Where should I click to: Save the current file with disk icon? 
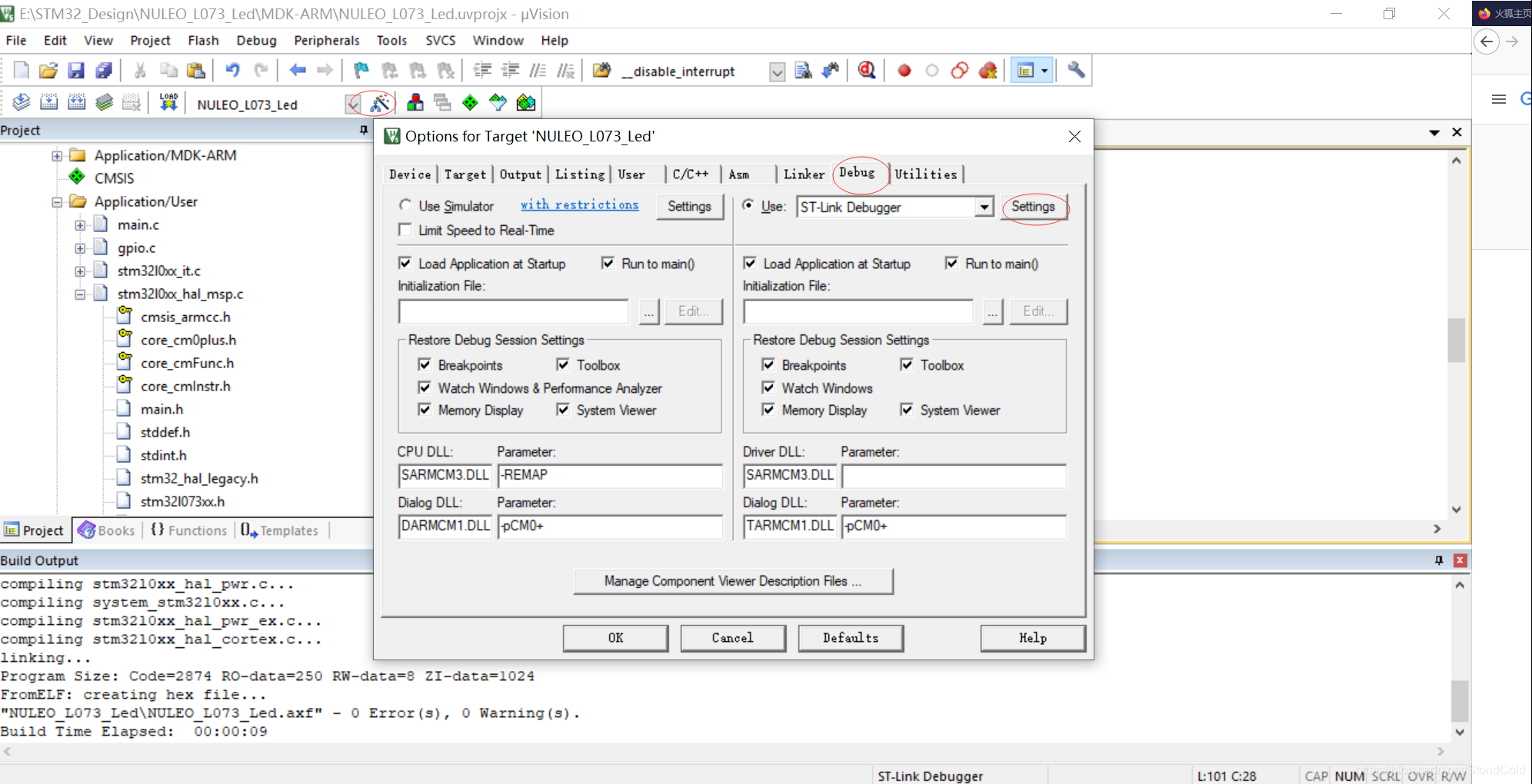click(76, 71)
